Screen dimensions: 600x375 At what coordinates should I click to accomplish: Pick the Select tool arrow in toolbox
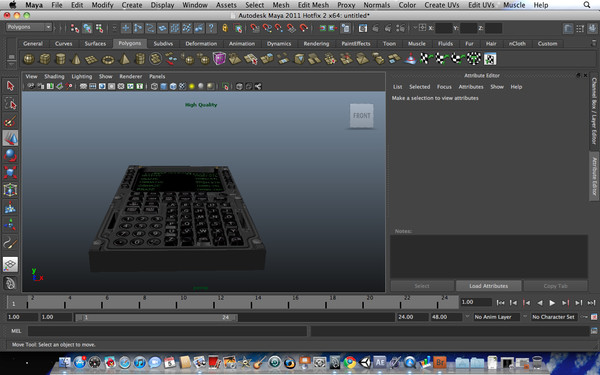click(x=10, y=86)
